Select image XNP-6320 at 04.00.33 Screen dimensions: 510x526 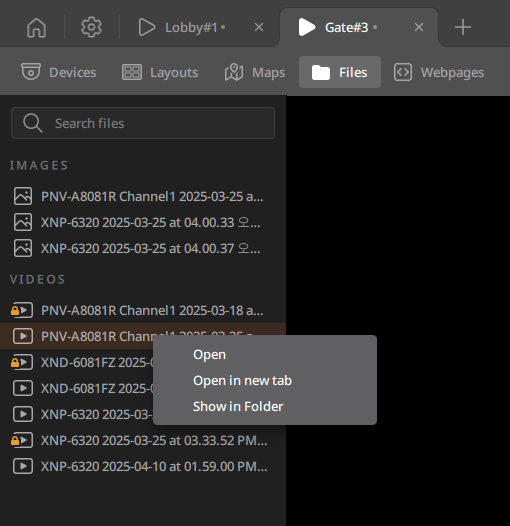(143, 222)
